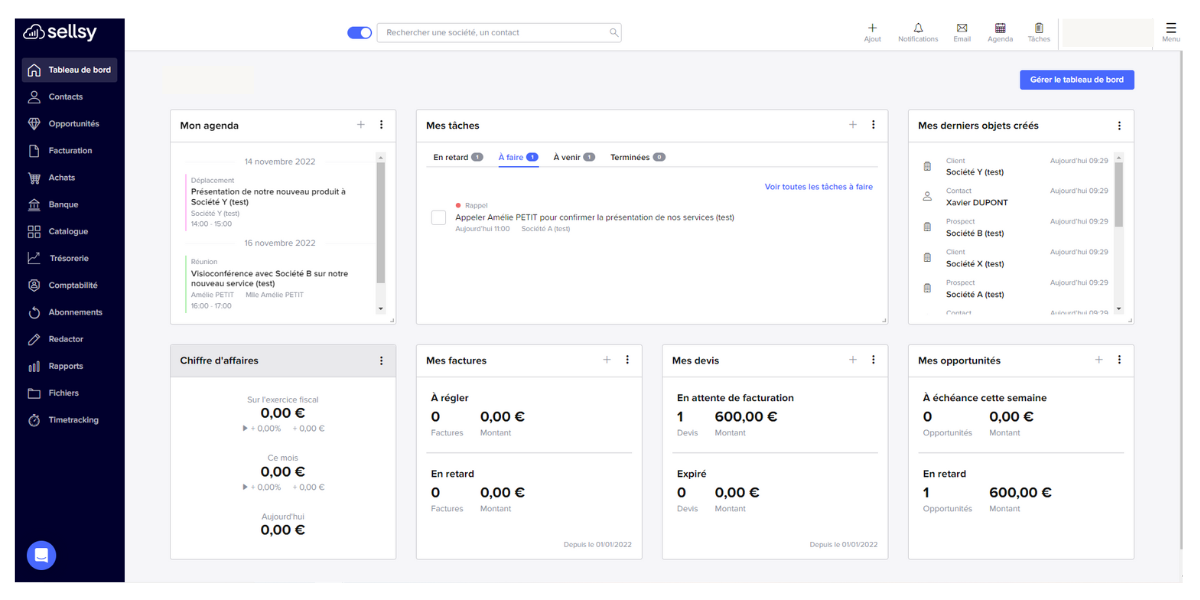Switch to À venir tasks tab
1200x600 pixels.
574,157
